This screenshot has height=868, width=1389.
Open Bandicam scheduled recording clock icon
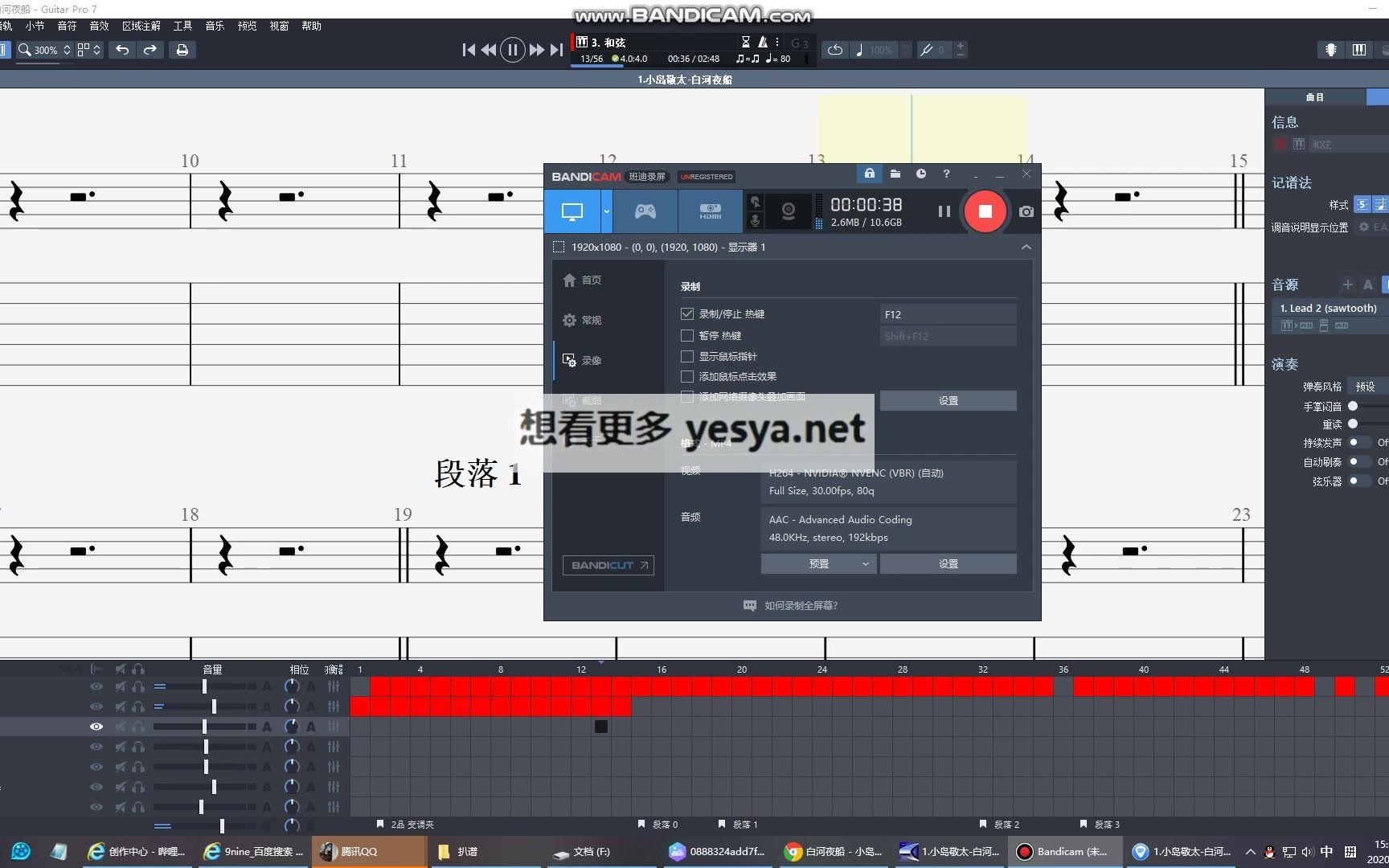(921, 174)
